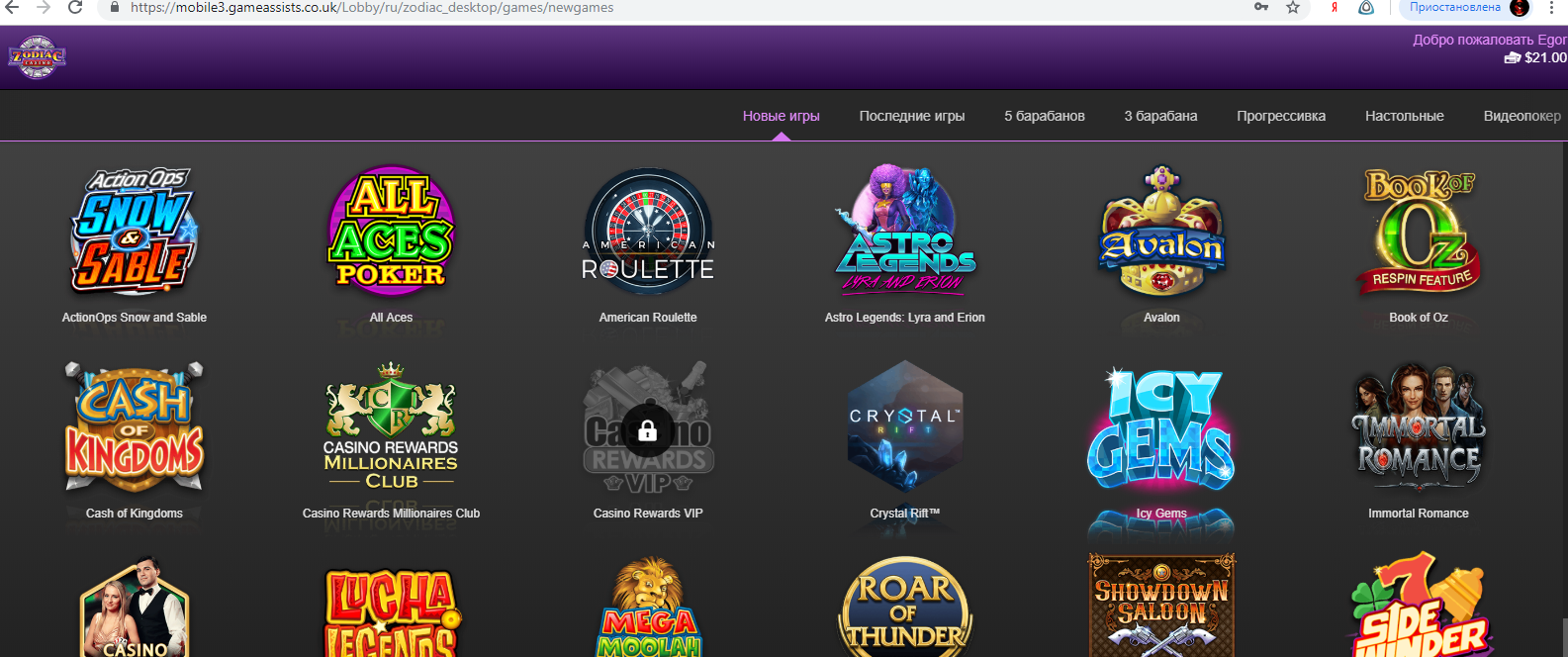Open the Casino Rewards Millionaires Club icon
Image resolution: width=1568 pixels, height=657 pixels.
click(x=391, y=426)
